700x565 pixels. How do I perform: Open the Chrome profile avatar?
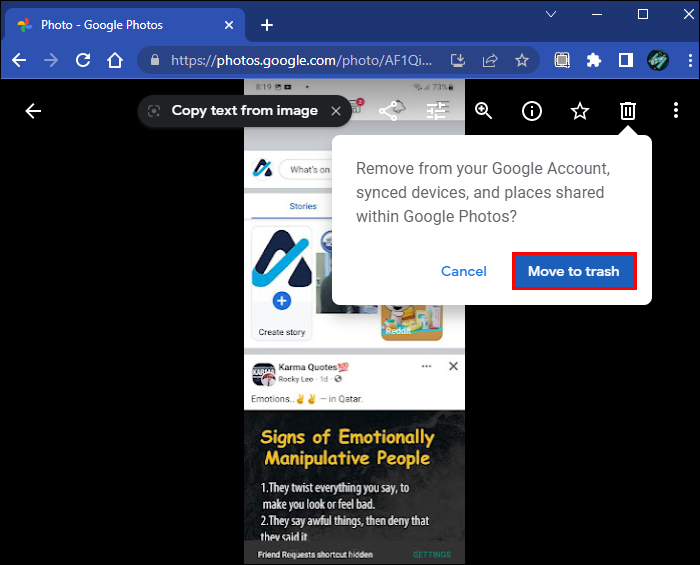pyautogui.click(x=658, y=60)
